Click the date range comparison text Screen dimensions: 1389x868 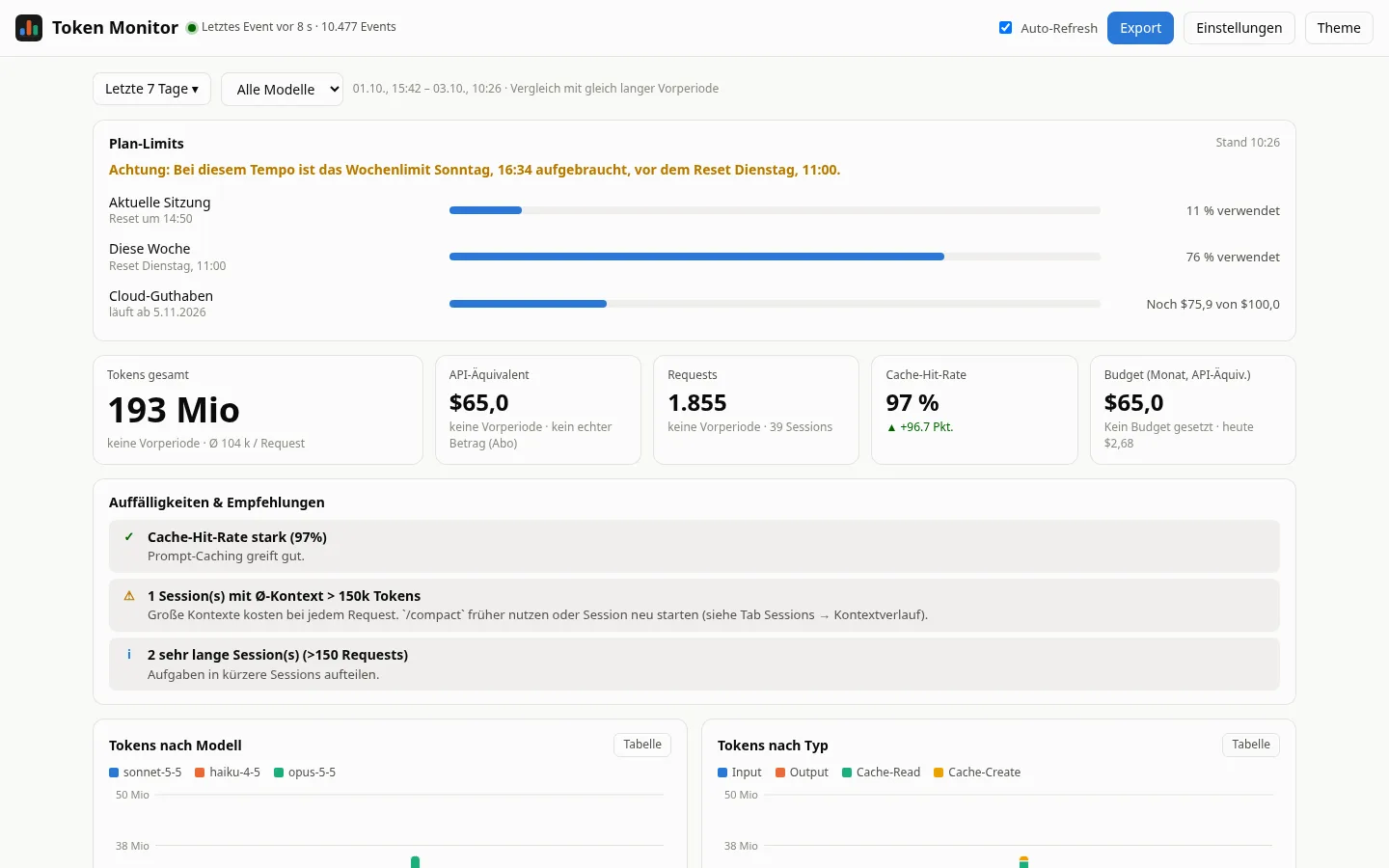[x=535, y=89]
